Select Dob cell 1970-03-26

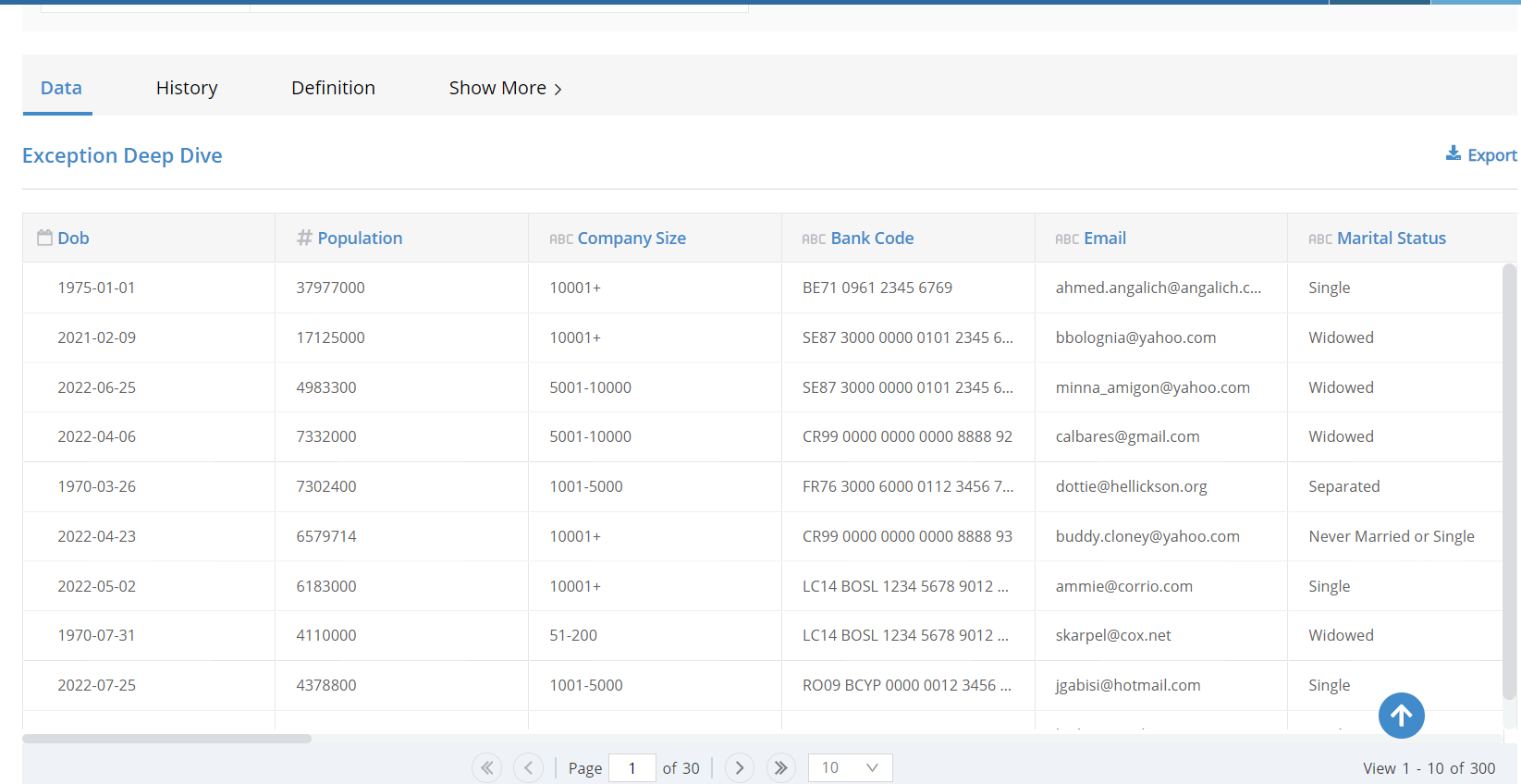click(x=96, y=486)
